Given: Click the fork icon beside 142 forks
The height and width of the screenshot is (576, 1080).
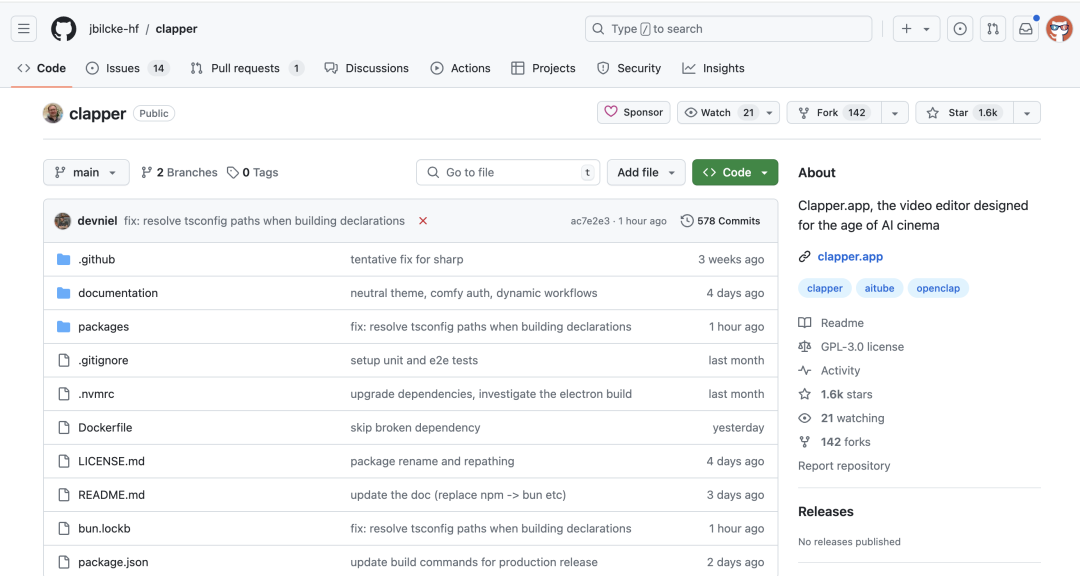Looking at the screenshot, I should [x=804, y=442].
